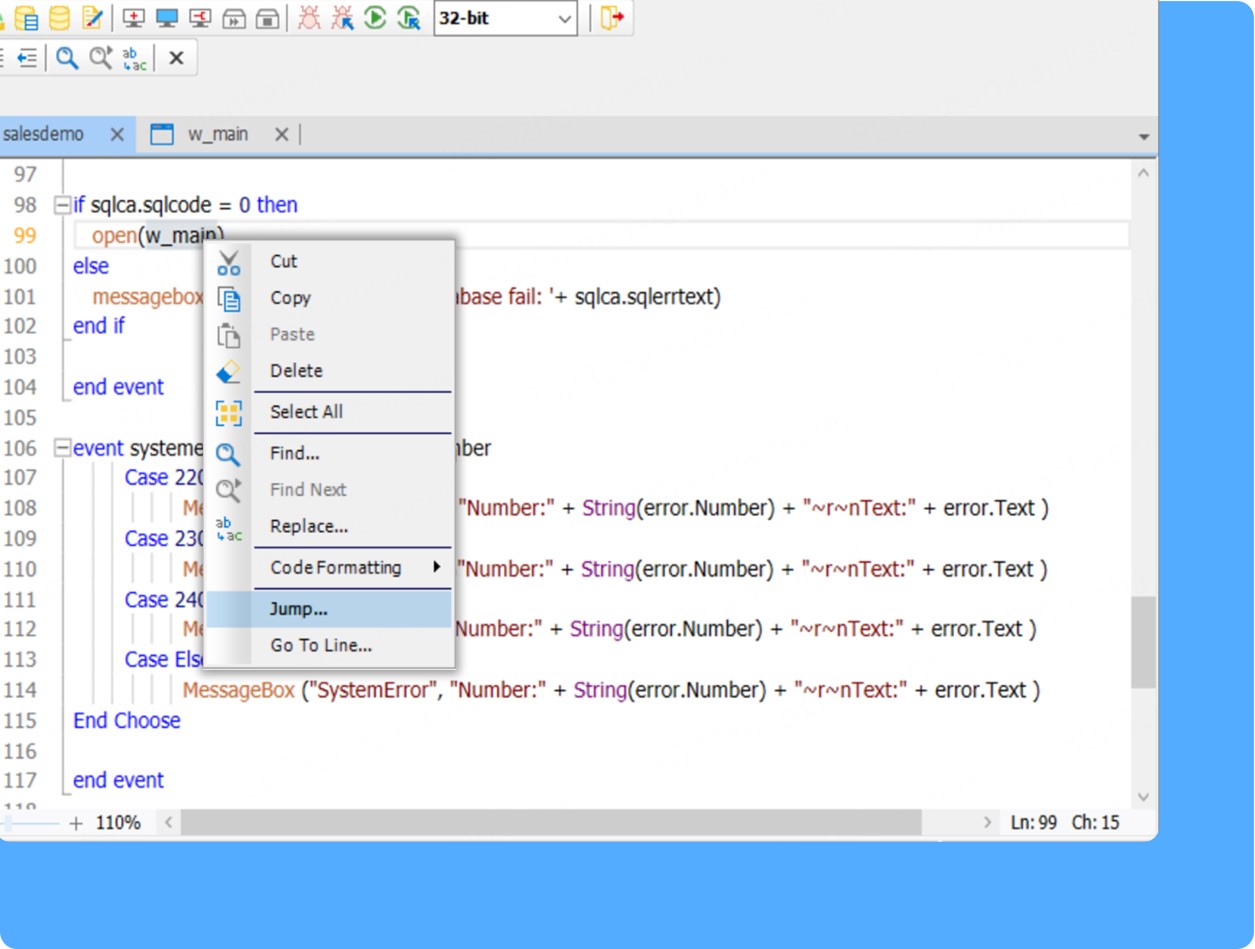Choose Jump... from the context menu
This screenshot has height=949, width=1255.
click(330, 608)
